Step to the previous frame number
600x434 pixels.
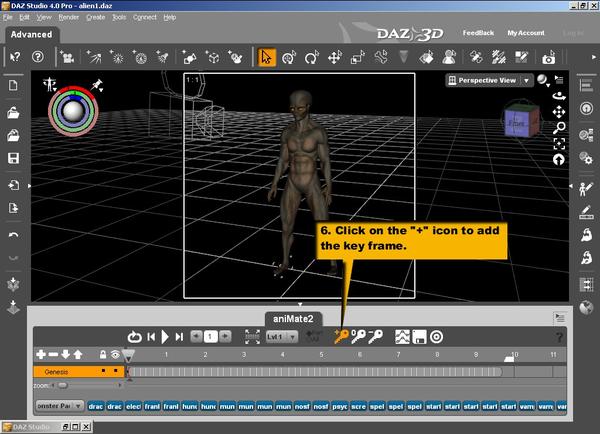pyautogui.click(x=196, y=336)
